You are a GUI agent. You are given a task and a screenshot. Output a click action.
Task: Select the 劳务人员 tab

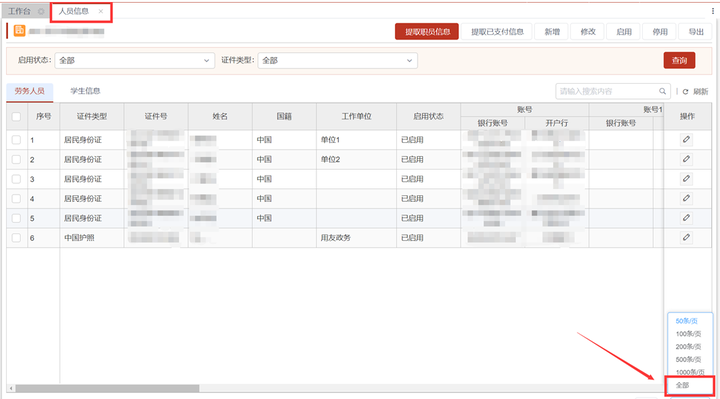(x=29, y=91)
